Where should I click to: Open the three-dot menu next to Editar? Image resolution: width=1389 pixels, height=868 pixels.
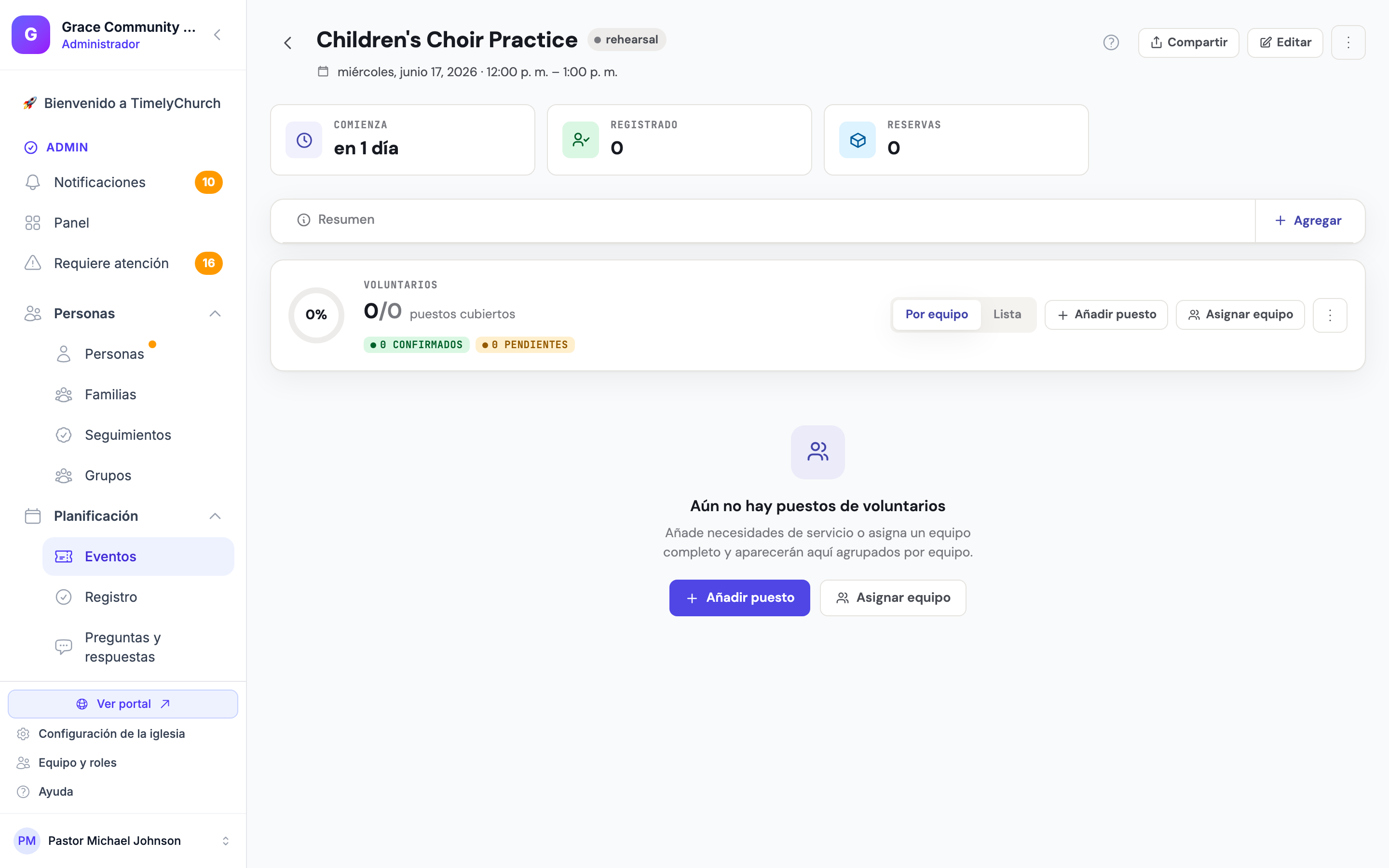click(1348, 42)
